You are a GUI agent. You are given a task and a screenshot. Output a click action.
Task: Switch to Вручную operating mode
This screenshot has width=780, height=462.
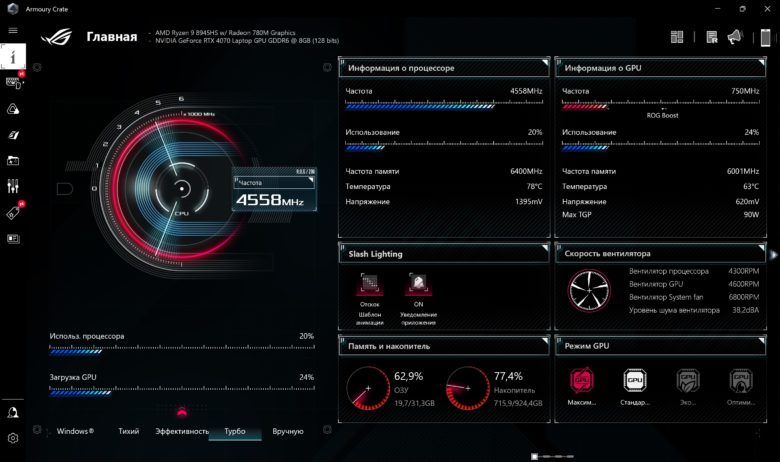click(x=288, y=431)
